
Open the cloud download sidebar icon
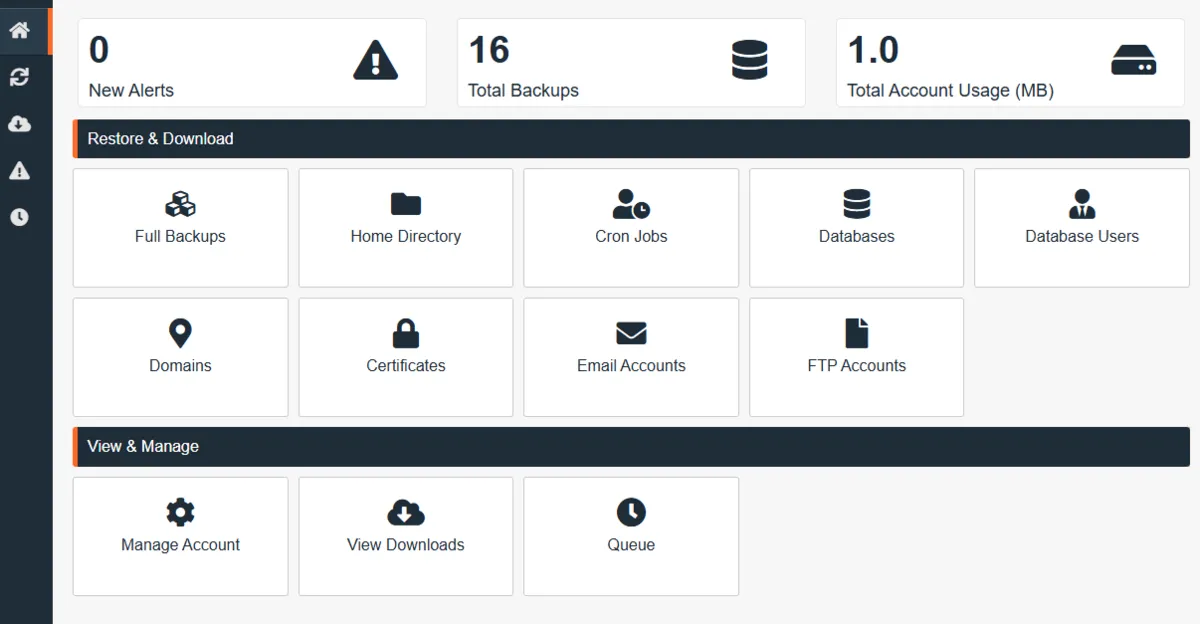(x=19, y=124)
